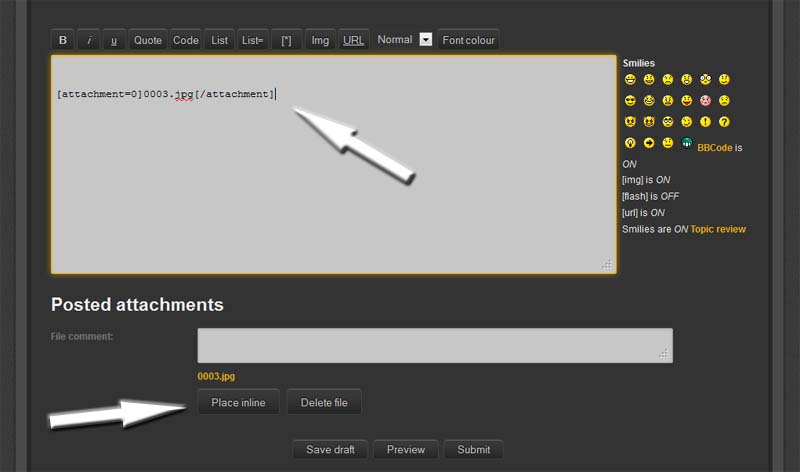Click the Place inline button

point(238,402)
